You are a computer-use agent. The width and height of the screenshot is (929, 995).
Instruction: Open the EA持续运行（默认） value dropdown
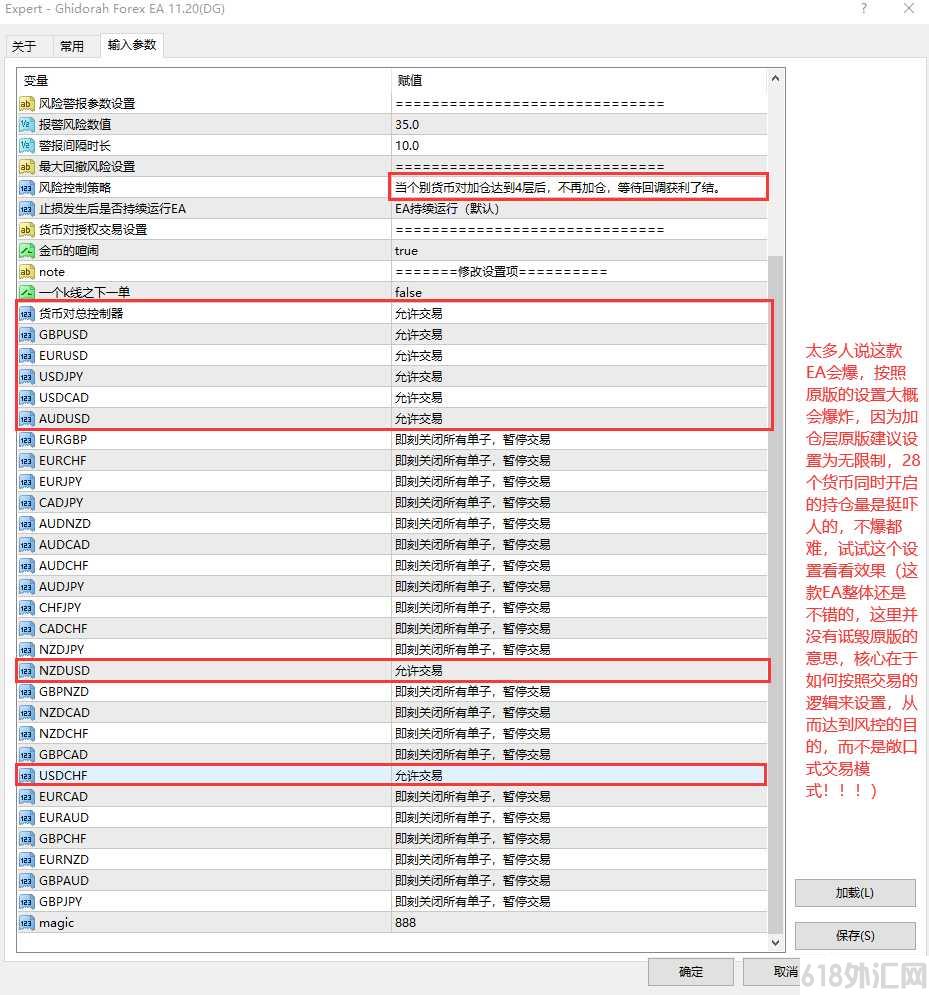click(x=579, y=208)
